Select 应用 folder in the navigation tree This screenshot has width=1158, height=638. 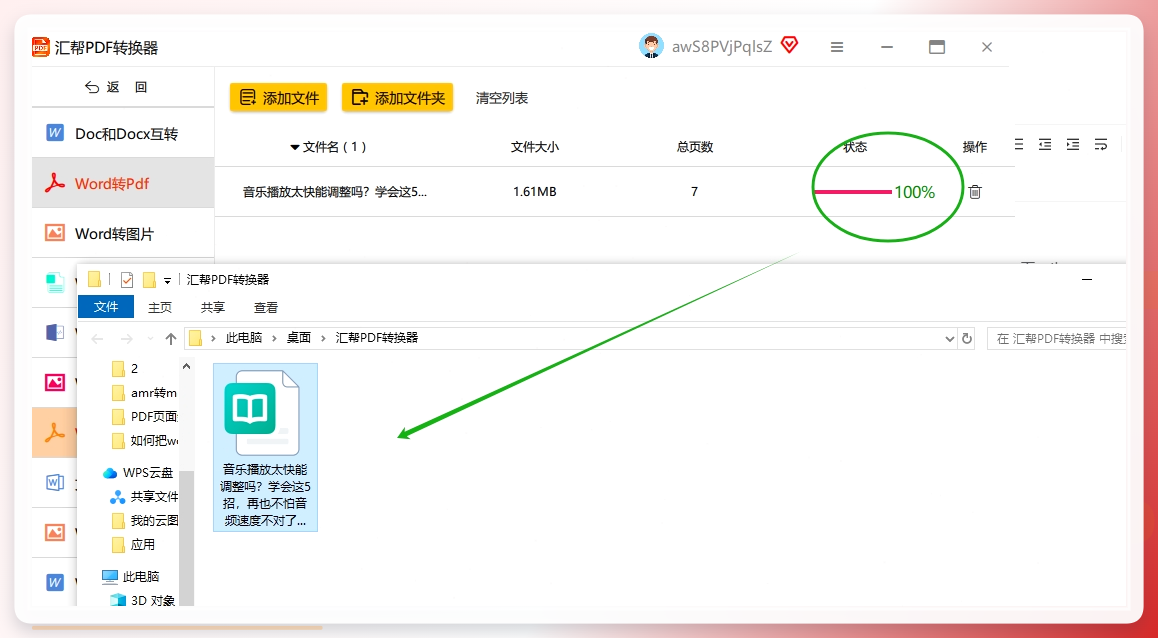(x=134, y=545)
